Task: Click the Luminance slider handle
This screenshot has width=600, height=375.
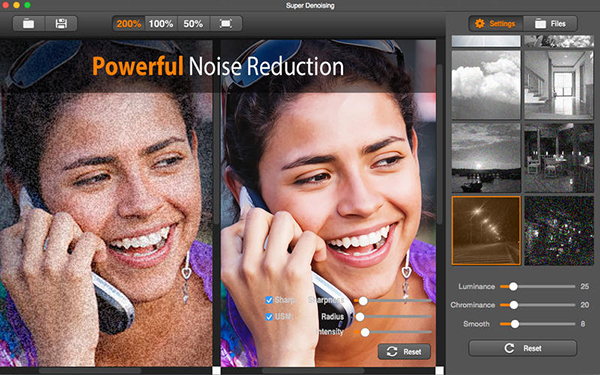Action: click(513, 286)
